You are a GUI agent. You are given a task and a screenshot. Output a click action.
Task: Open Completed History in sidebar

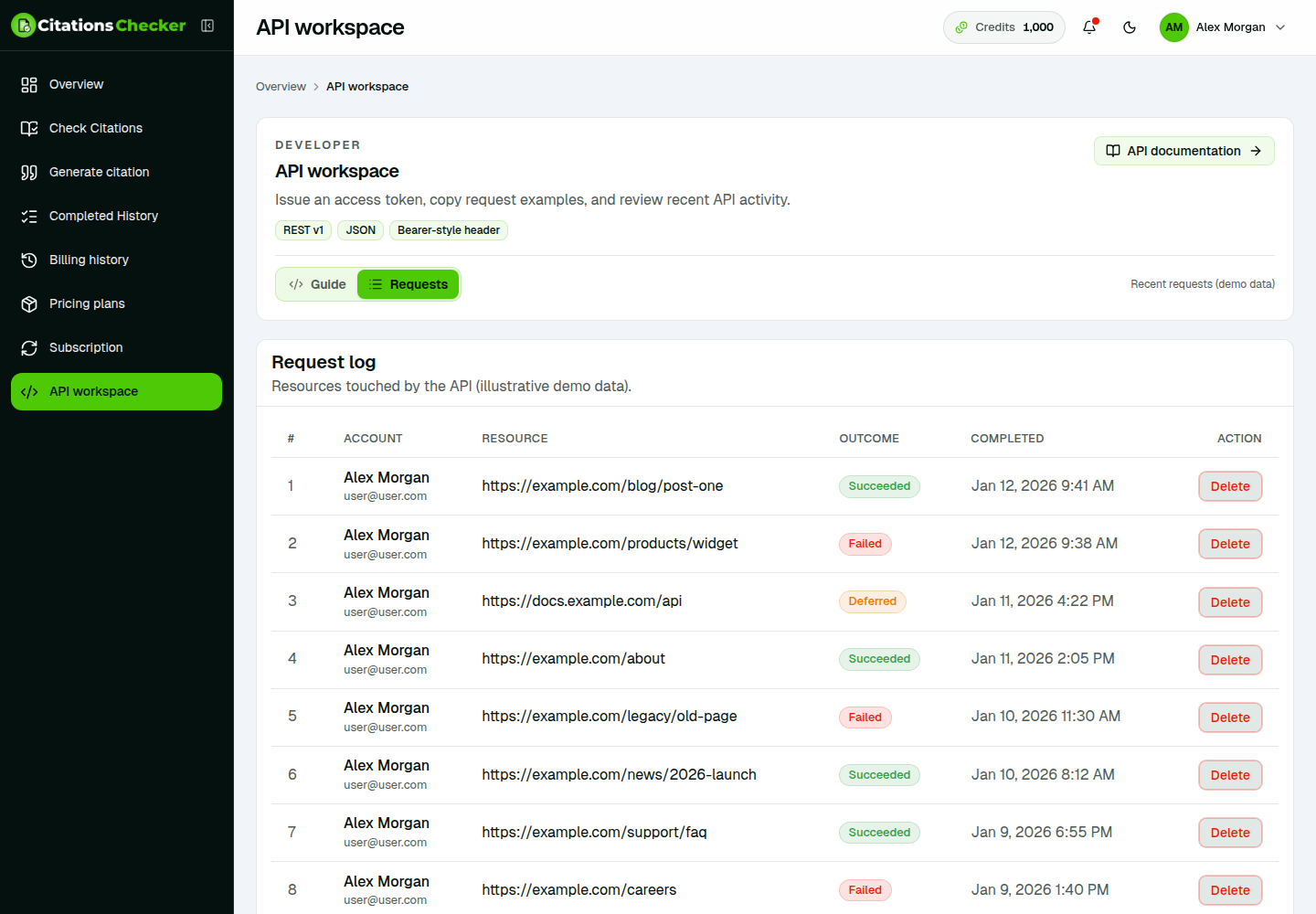coord(116,216)
